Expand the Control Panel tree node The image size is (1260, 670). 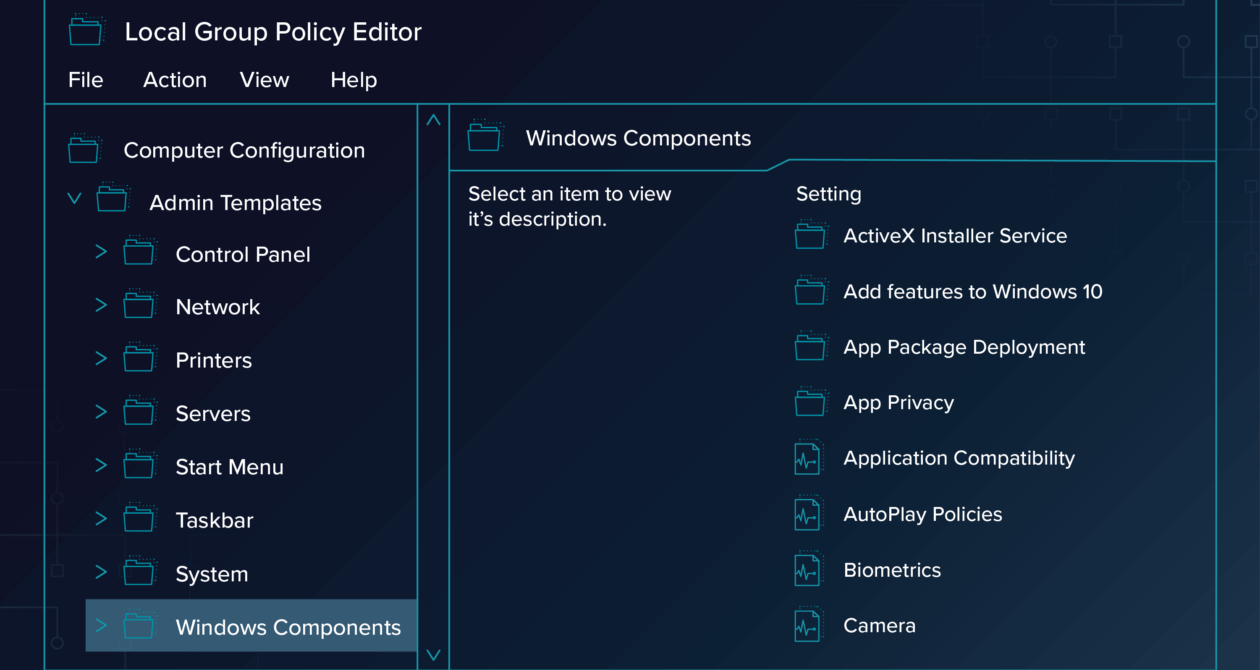point(101,252)
